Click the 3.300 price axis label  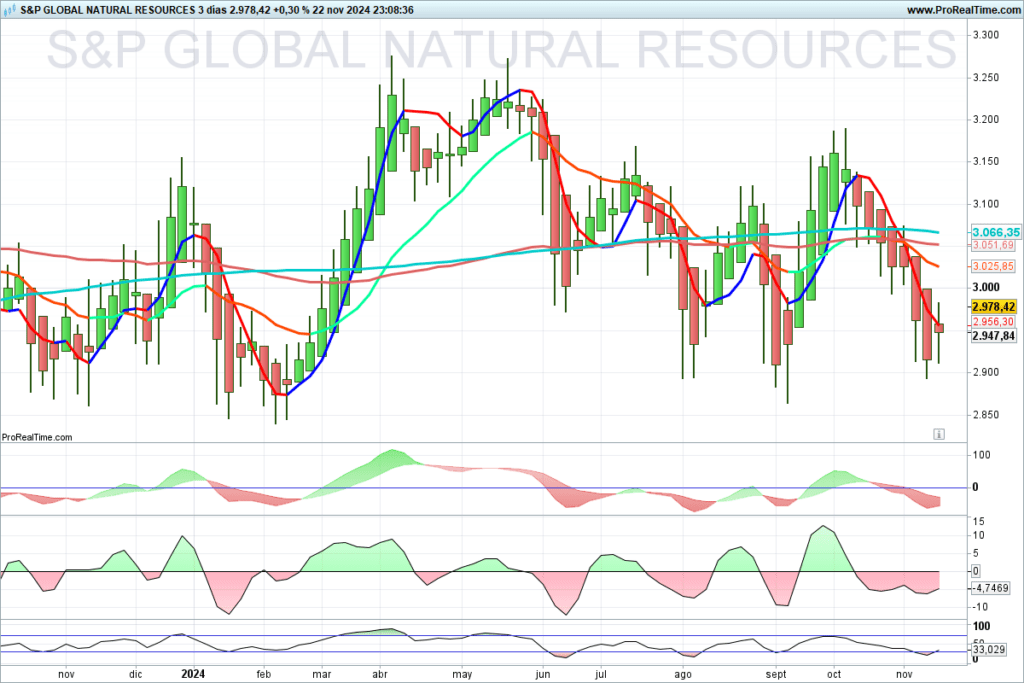[x=985, y=35]
